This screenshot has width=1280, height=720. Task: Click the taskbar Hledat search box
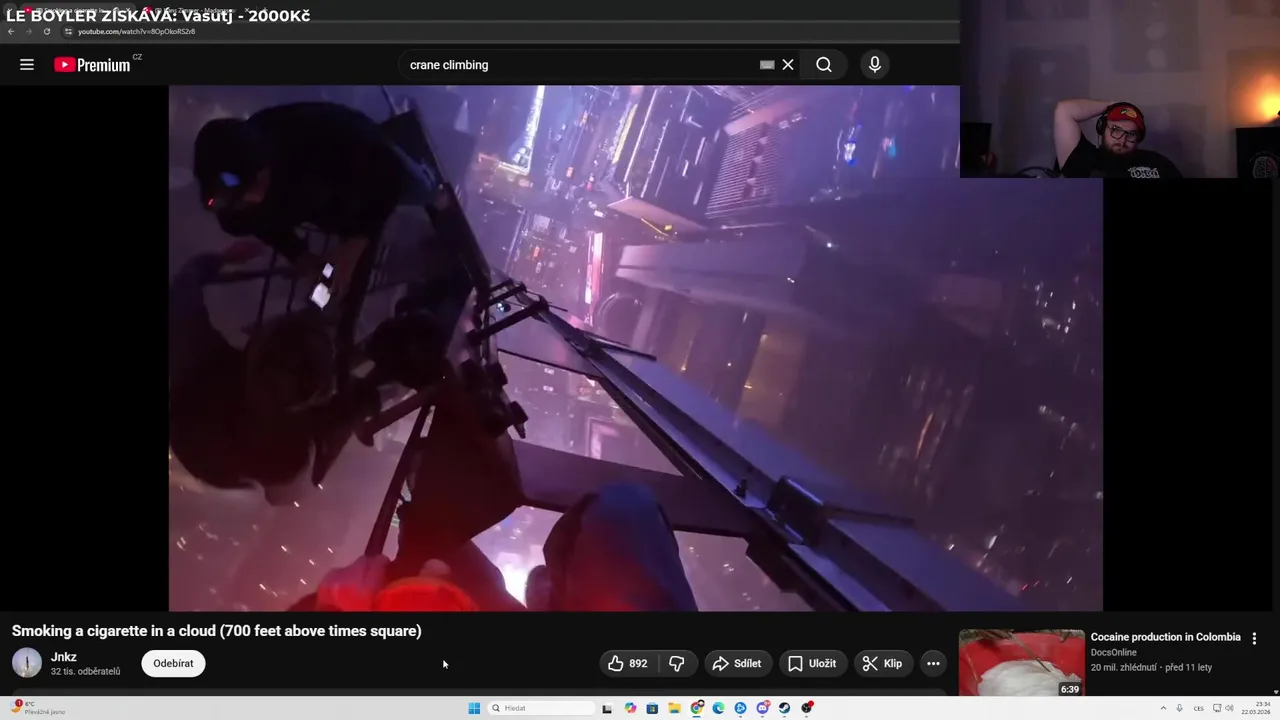(x=541, y=708)
